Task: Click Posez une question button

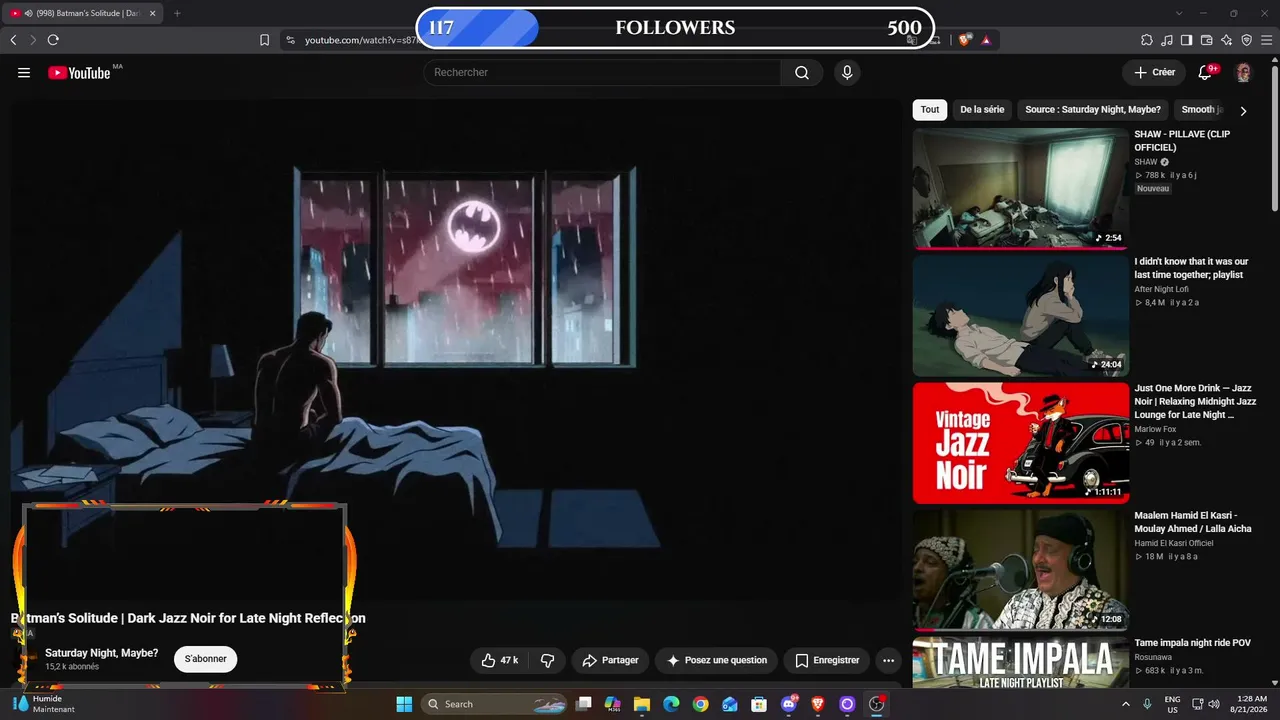Action: point(717,660)
